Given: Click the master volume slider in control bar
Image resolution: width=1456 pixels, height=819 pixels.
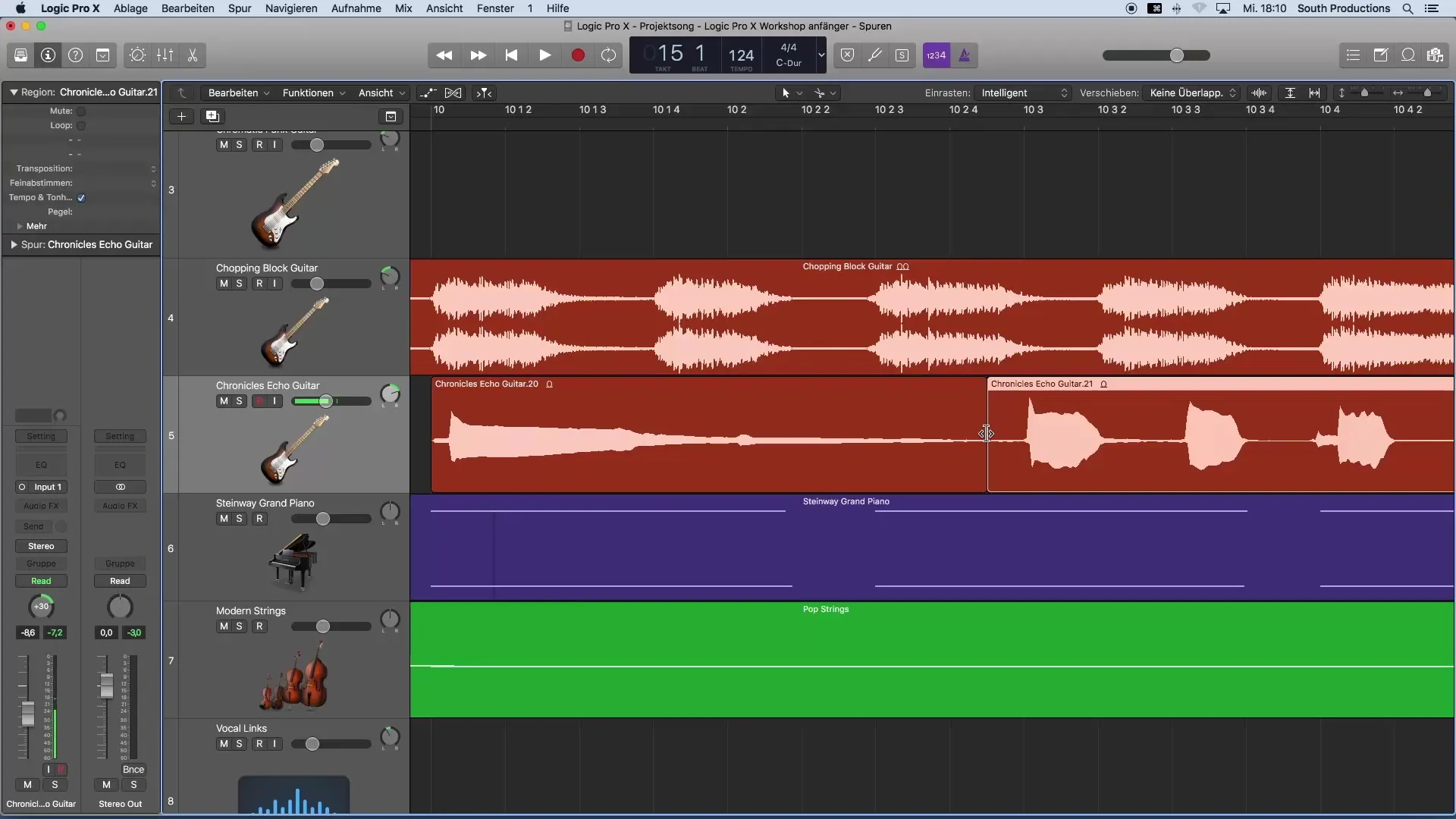Looking at the screenshot, I should click(x=1156, y=55).
